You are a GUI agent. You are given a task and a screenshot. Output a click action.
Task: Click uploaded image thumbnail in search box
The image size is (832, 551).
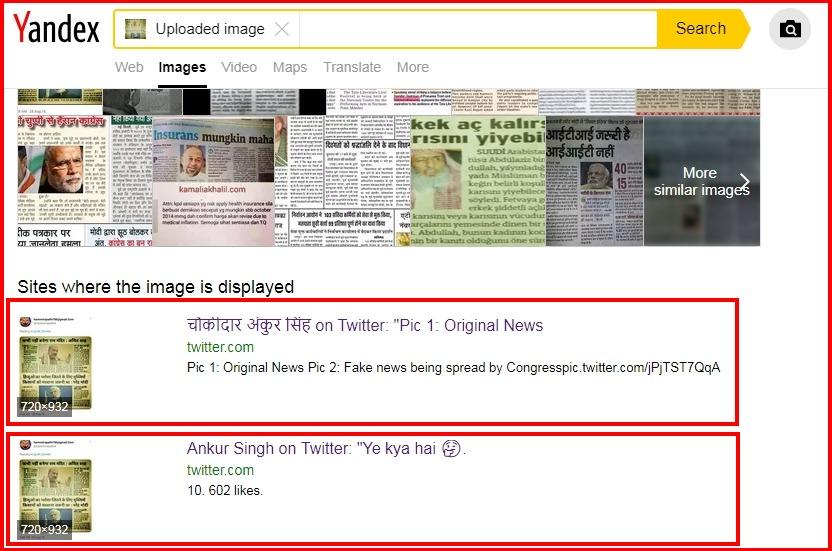(135, 29)
